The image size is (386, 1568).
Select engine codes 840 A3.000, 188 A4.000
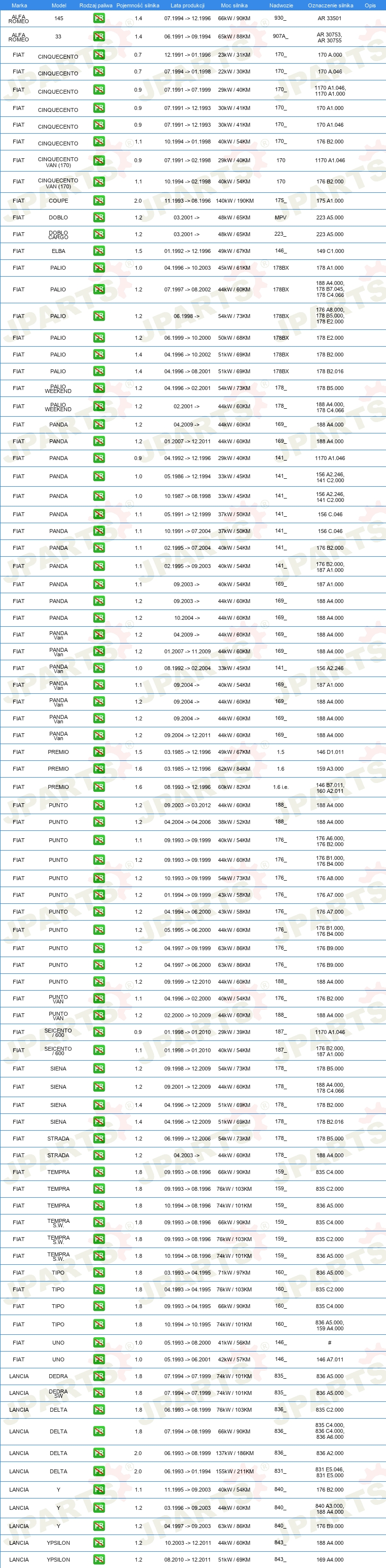point(330,1509)
